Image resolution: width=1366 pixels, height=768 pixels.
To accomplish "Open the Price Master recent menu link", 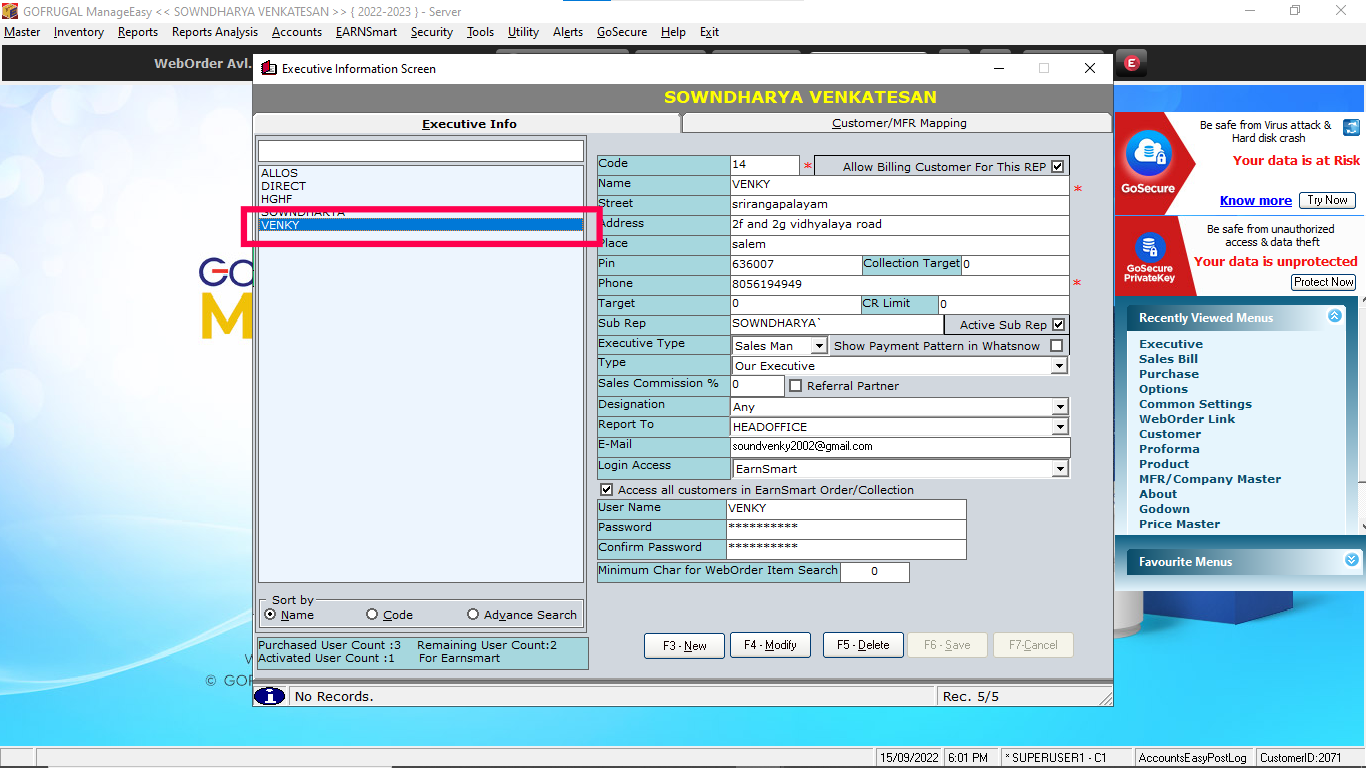I will coord(1180,524).
